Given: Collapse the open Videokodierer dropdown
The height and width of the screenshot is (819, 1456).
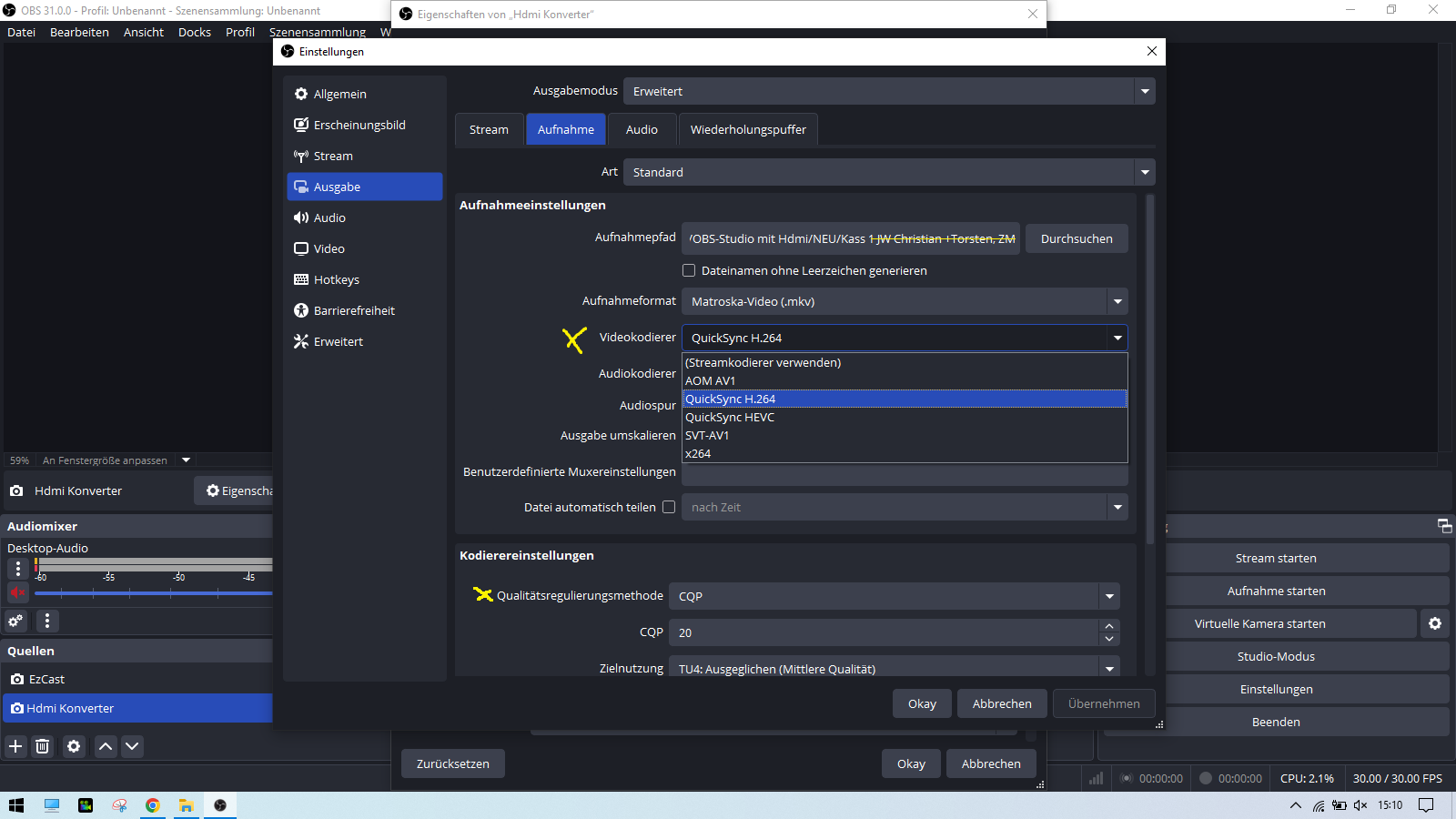Looking at the screenshot, I should (x=905, y=338).
